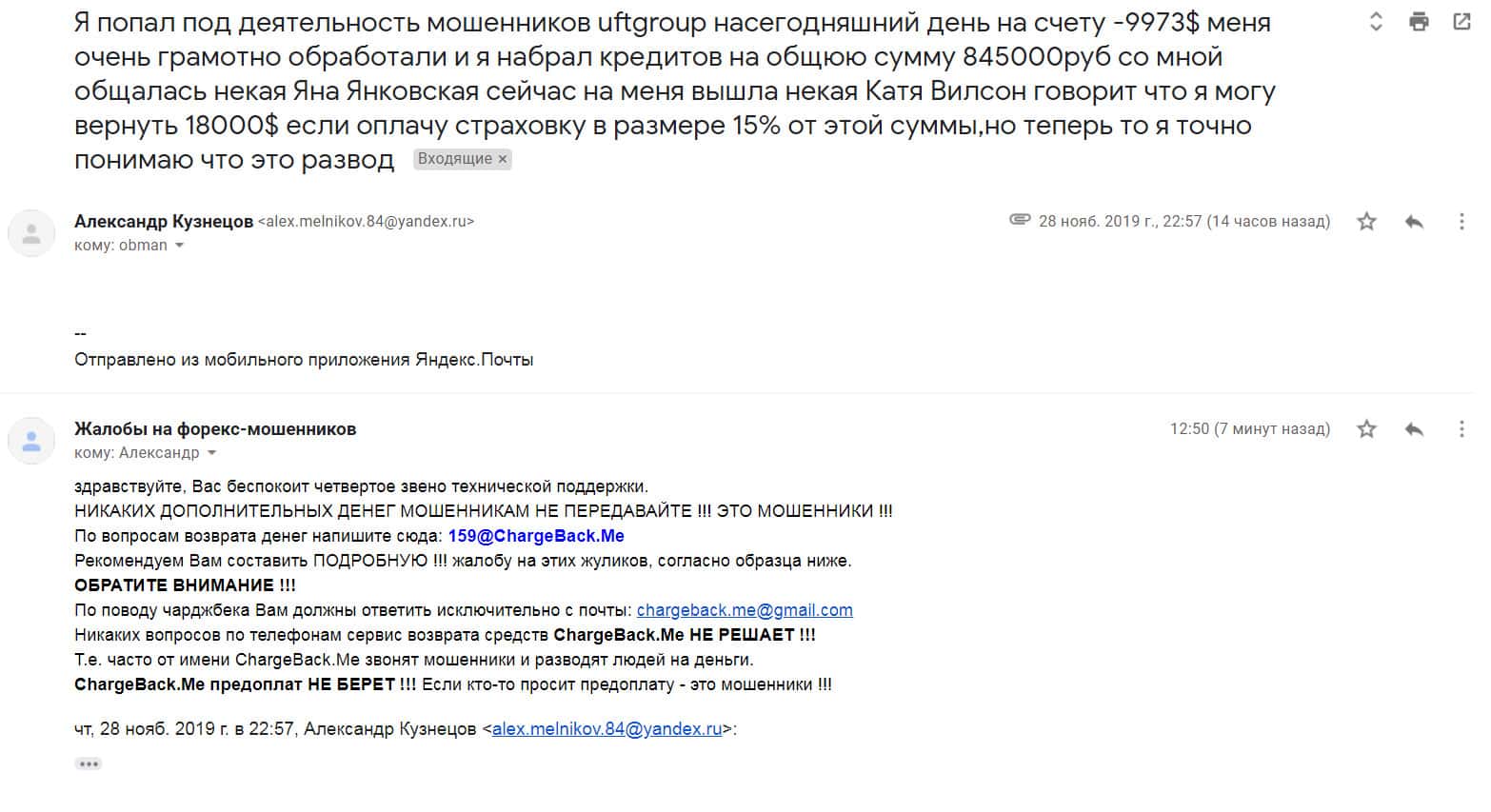Open the chargeback.me@gmail.com email link
Screen dimensions: 1491x812
[745, 610]
